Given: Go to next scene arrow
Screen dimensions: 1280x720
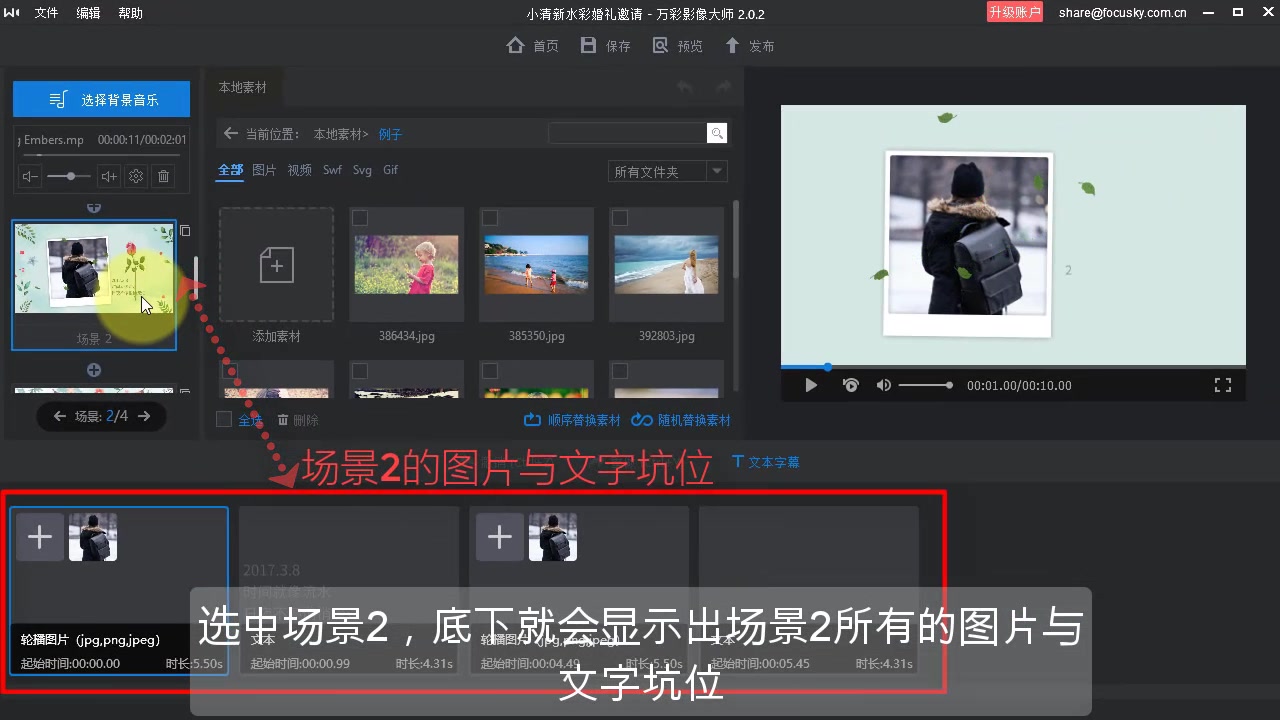Looking at the screenshot, I should 144,416.
